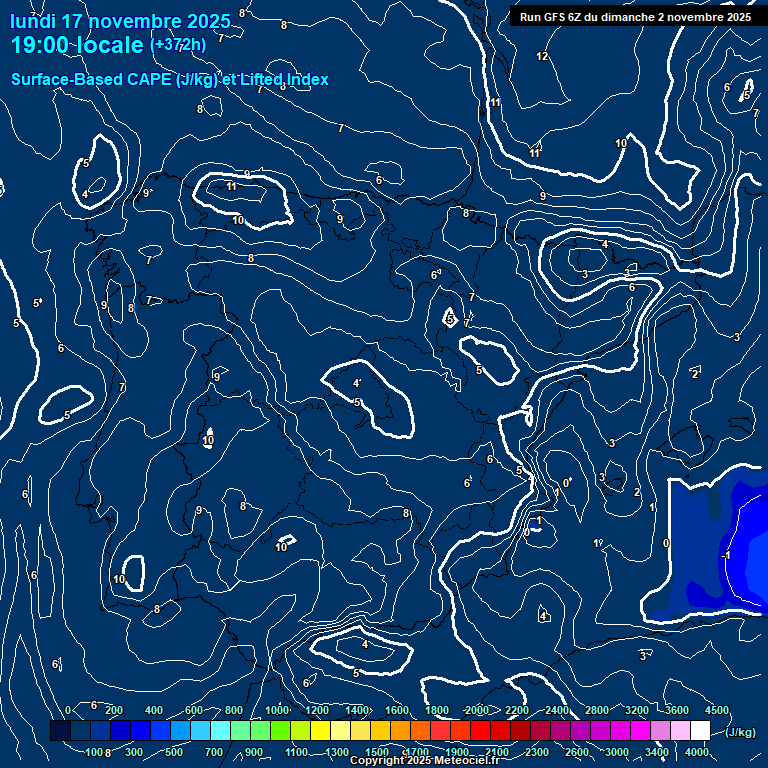Image resolution: width=768 pixels, height=768 pixels.
Task: Click the "2300" label below the scale
Action: pos(537,752)
